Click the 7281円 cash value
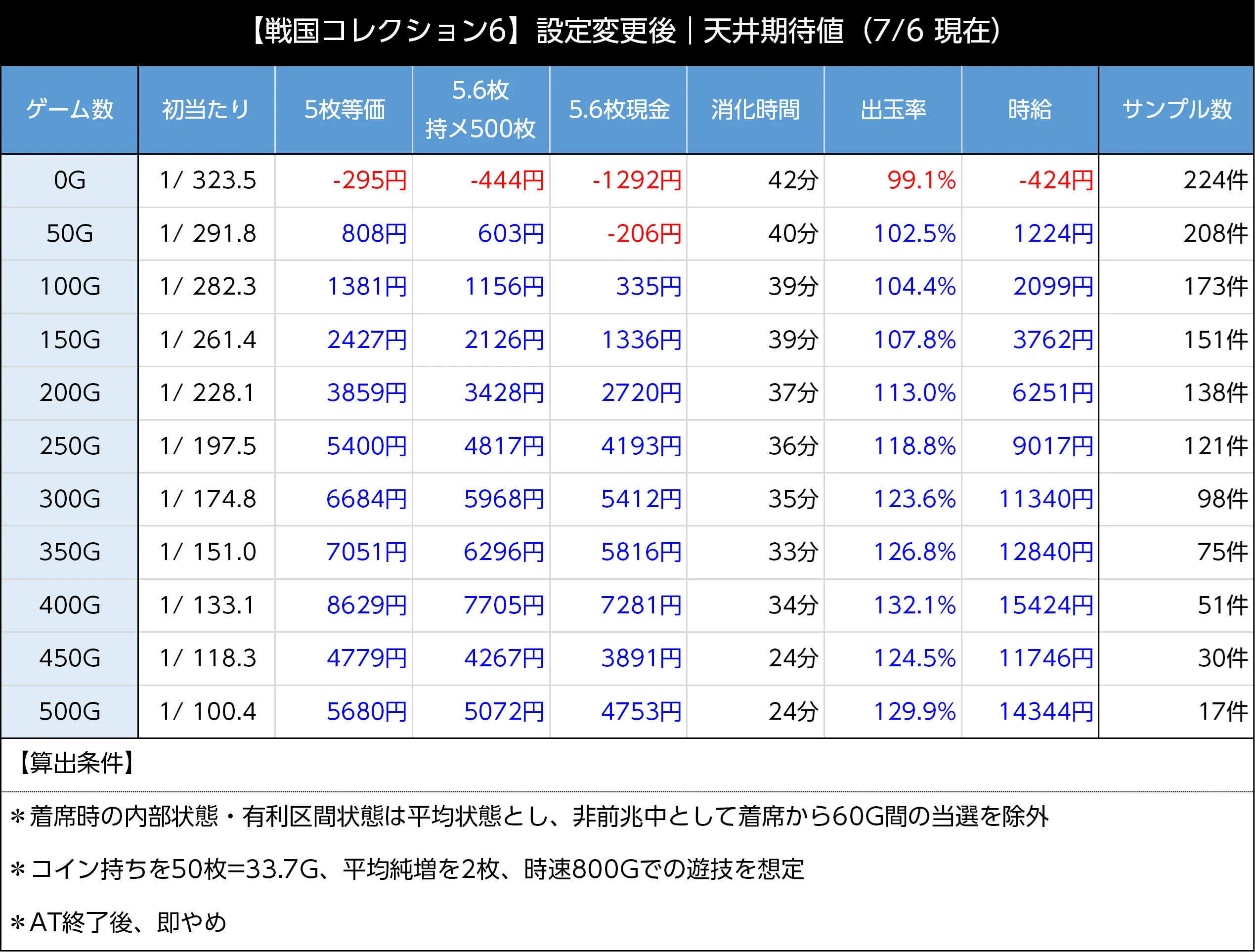1255x952 pixels. [642, 606]
